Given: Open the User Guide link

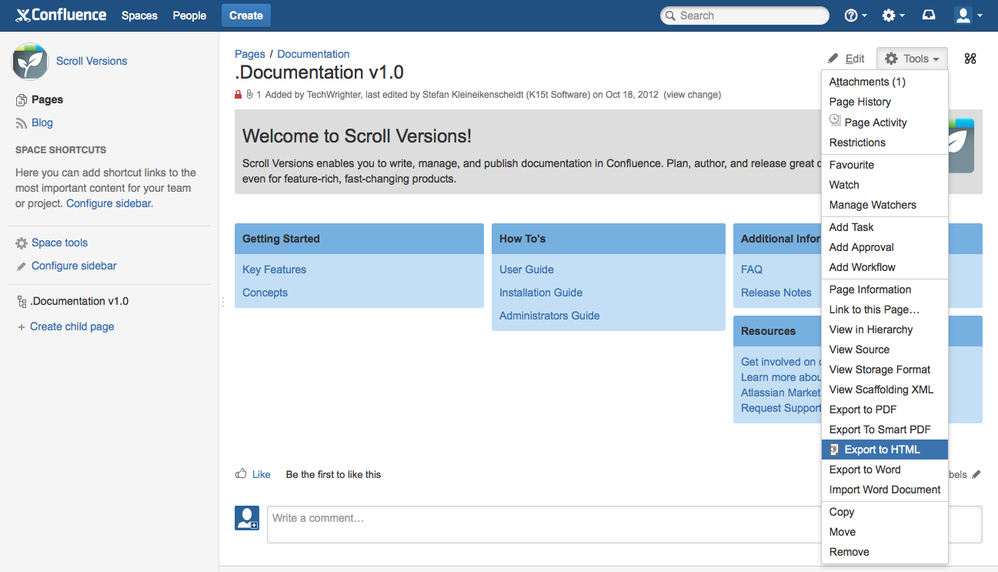Looking at the screenshot, I should 526,270.
